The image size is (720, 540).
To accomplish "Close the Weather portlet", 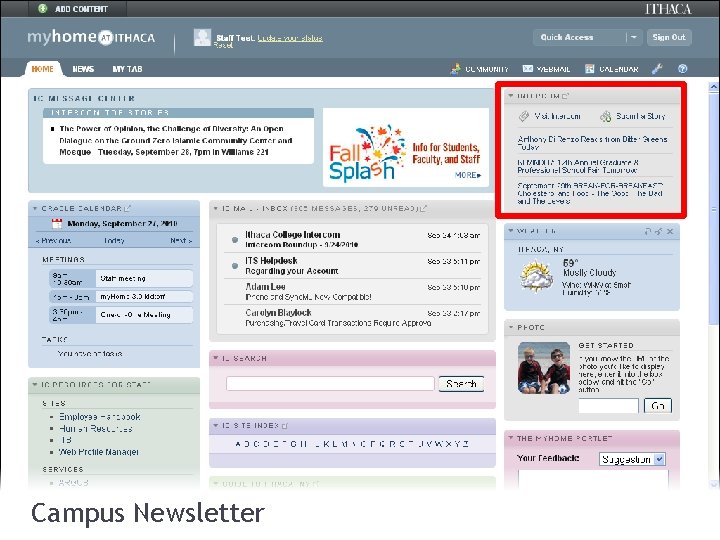I will 670,231.
